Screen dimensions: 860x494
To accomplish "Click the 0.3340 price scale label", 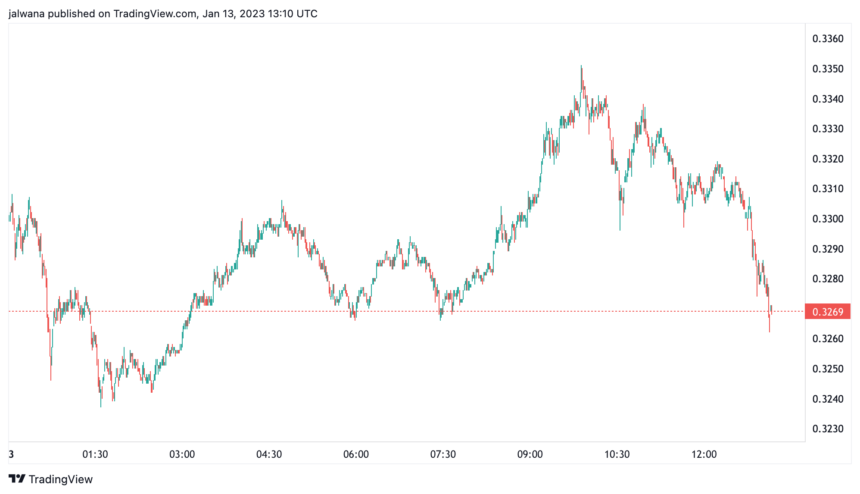I will pyautogui.click(x=829, y=99).
